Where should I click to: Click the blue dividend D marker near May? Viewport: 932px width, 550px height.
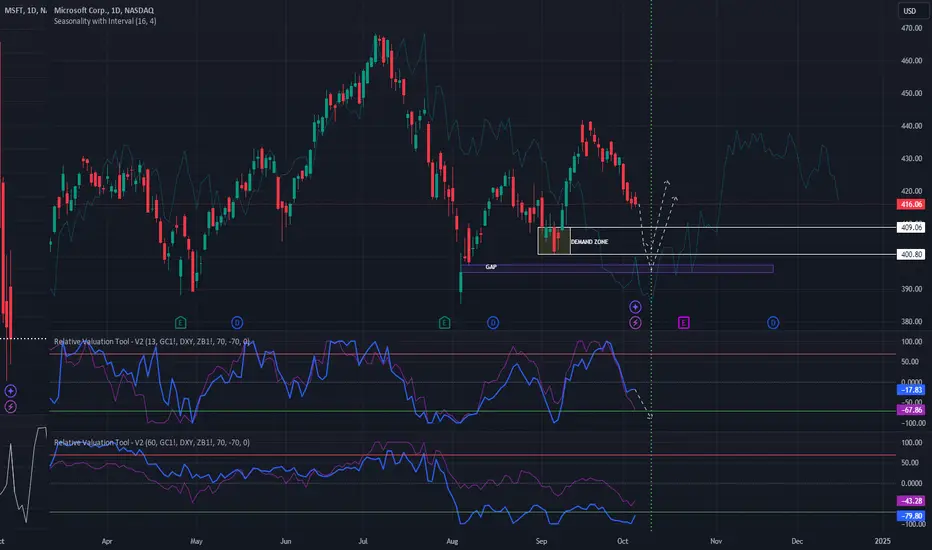click(237, 323)
